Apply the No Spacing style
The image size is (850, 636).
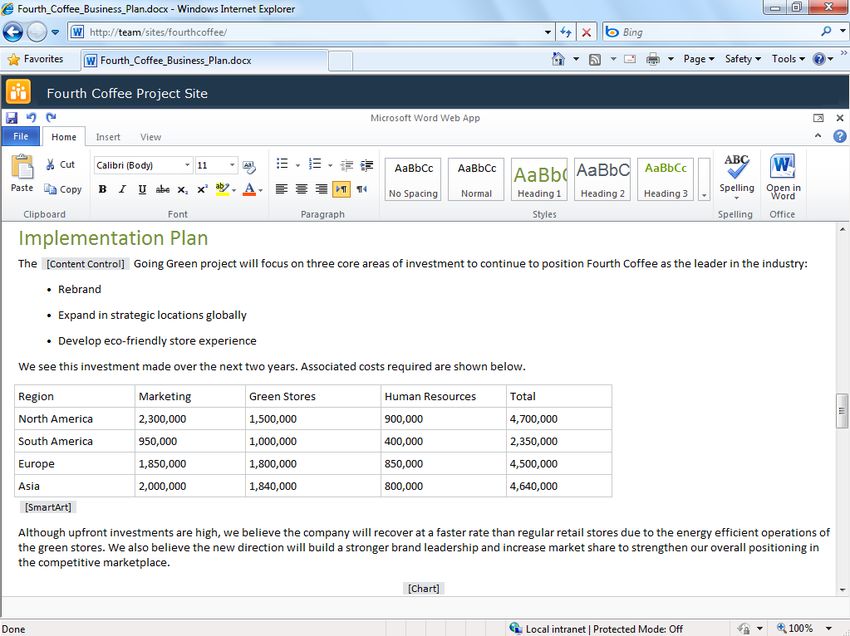[413, 179]
